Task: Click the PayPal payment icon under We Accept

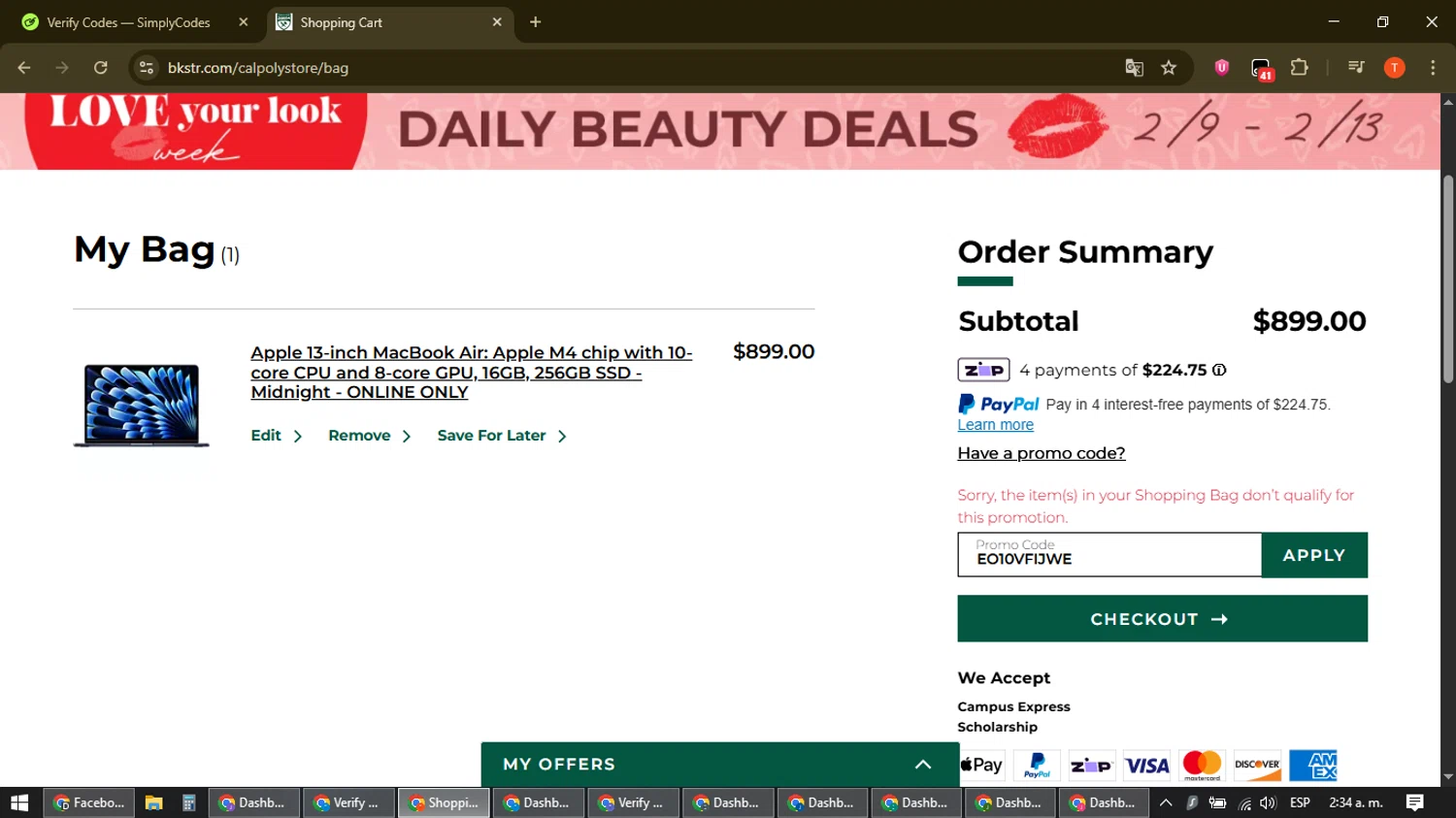Action: point(1037,766)
